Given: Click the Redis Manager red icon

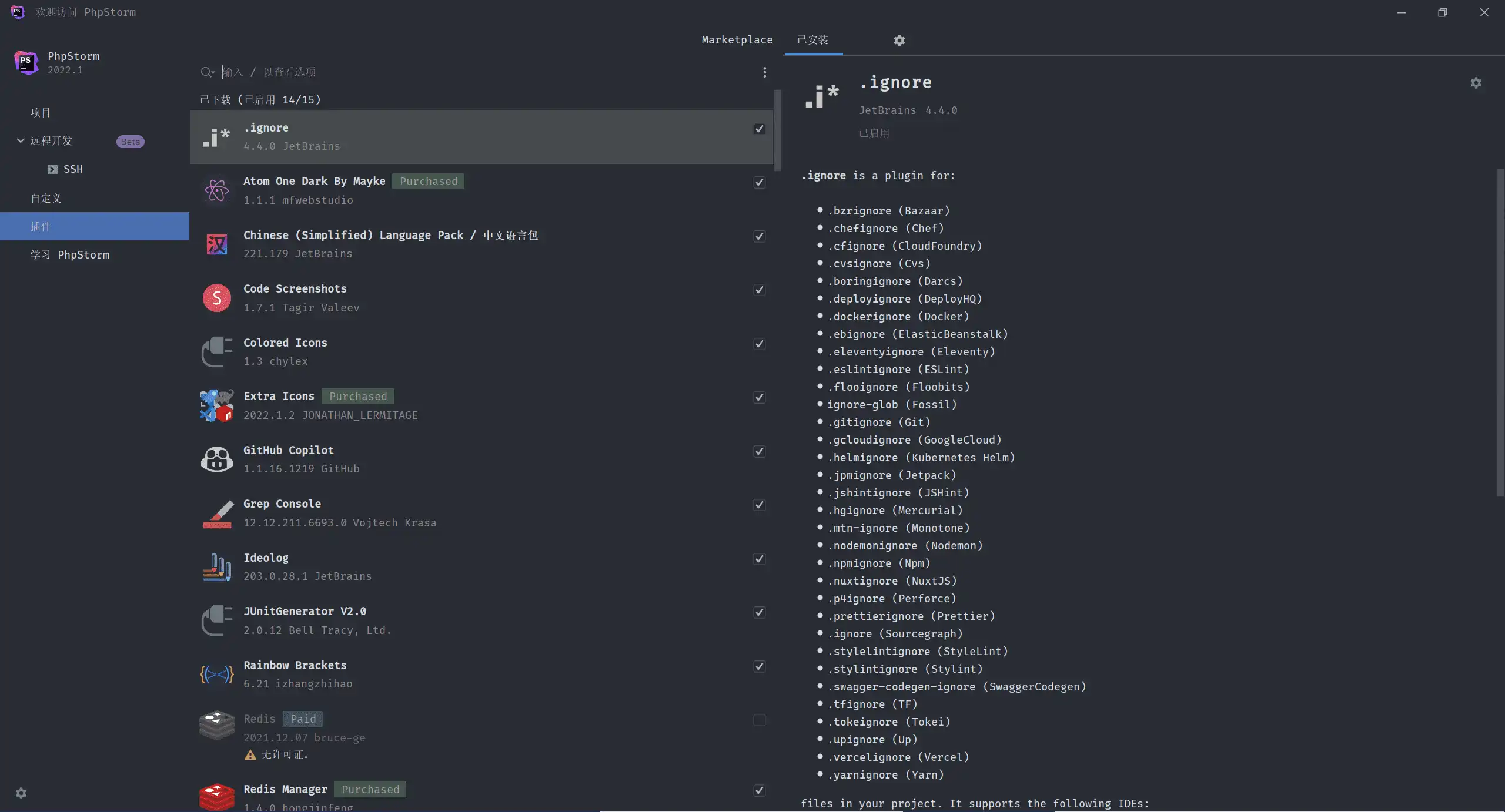Looking at the screenshot, I should (x=217, y=797).
